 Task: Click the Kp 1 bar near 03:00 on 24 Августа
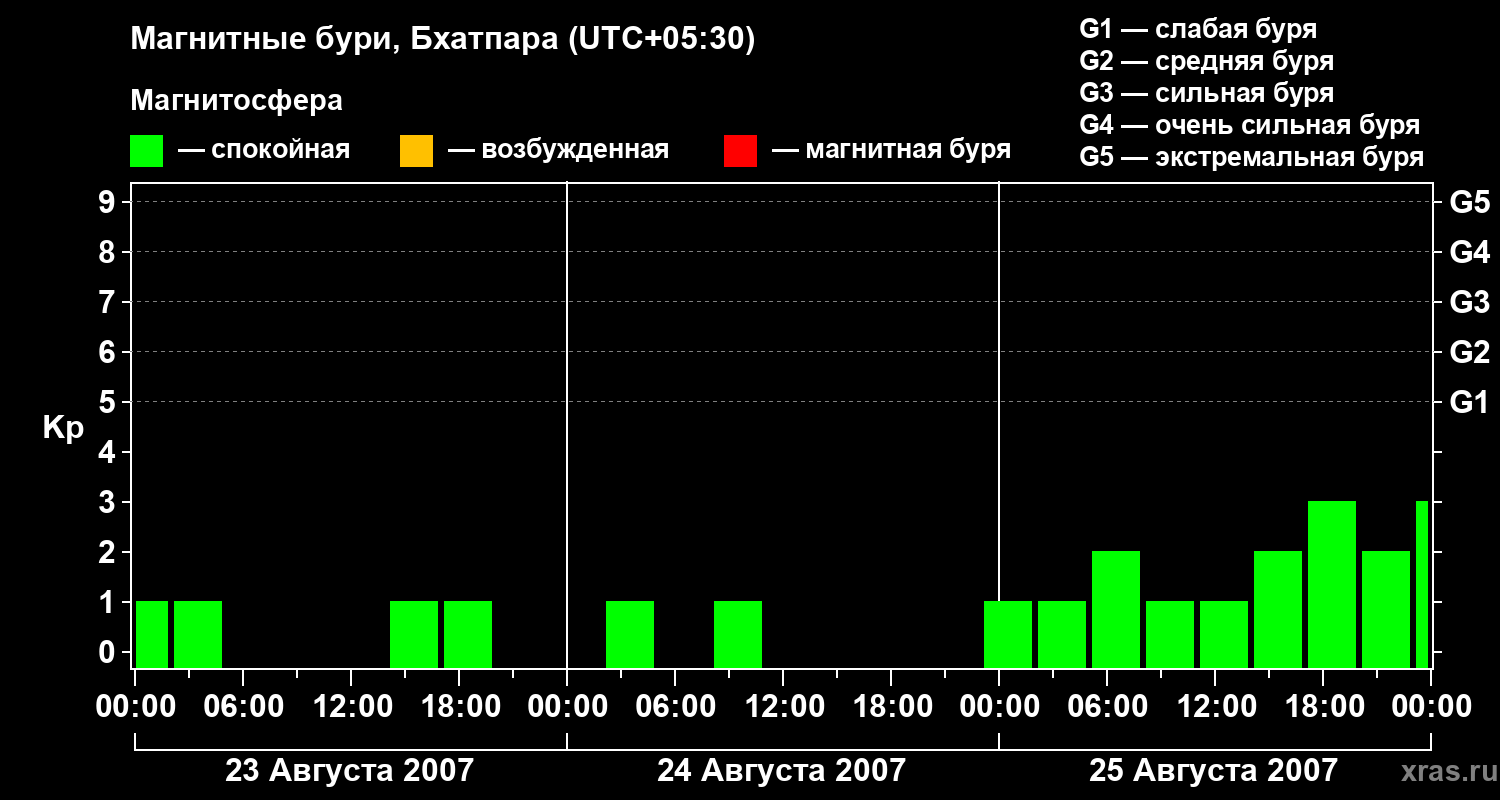click(630, 634)
